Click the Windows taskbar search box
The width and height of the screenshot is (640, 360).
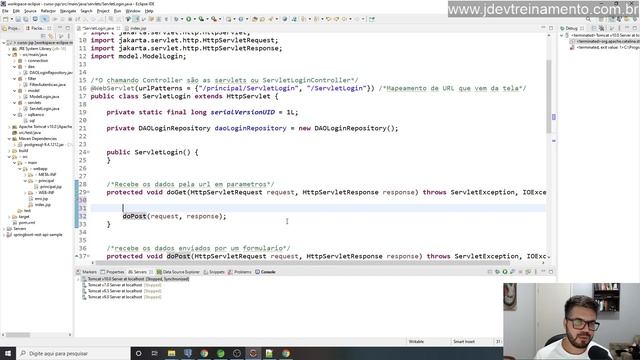(73, 353)
